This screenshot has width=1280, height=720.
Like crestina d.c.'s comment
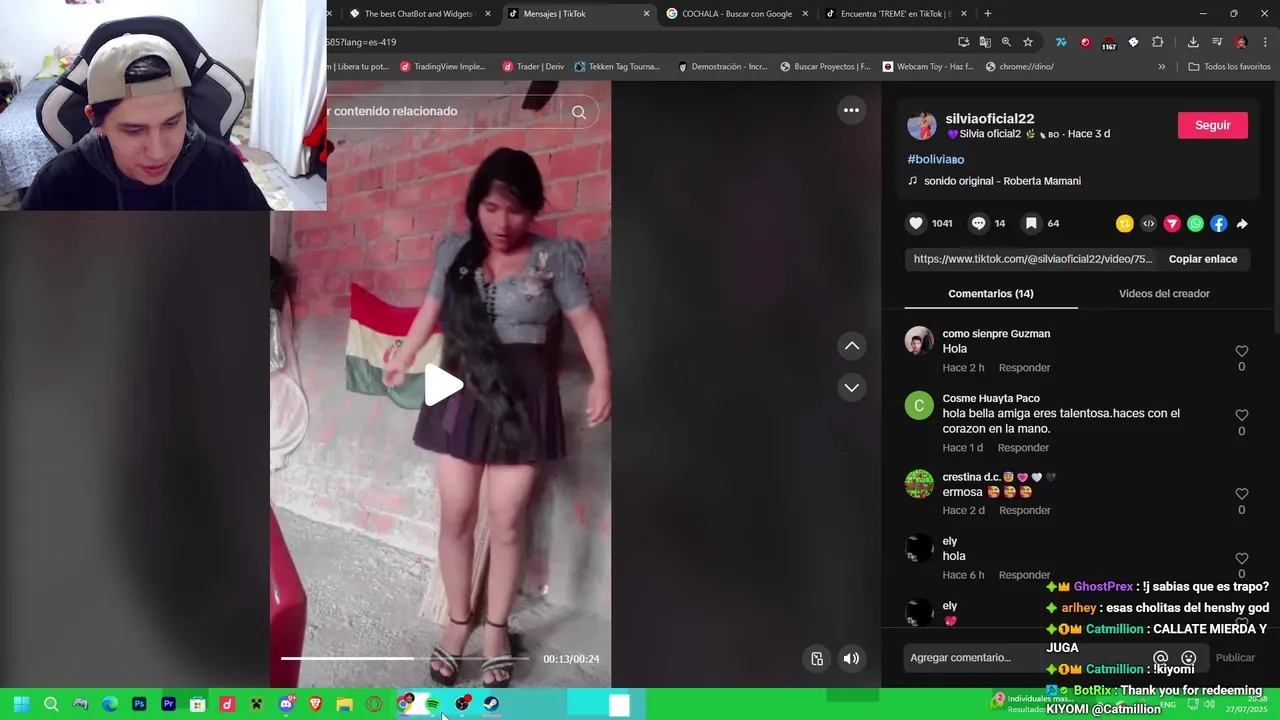click(x=1242, y=494)
